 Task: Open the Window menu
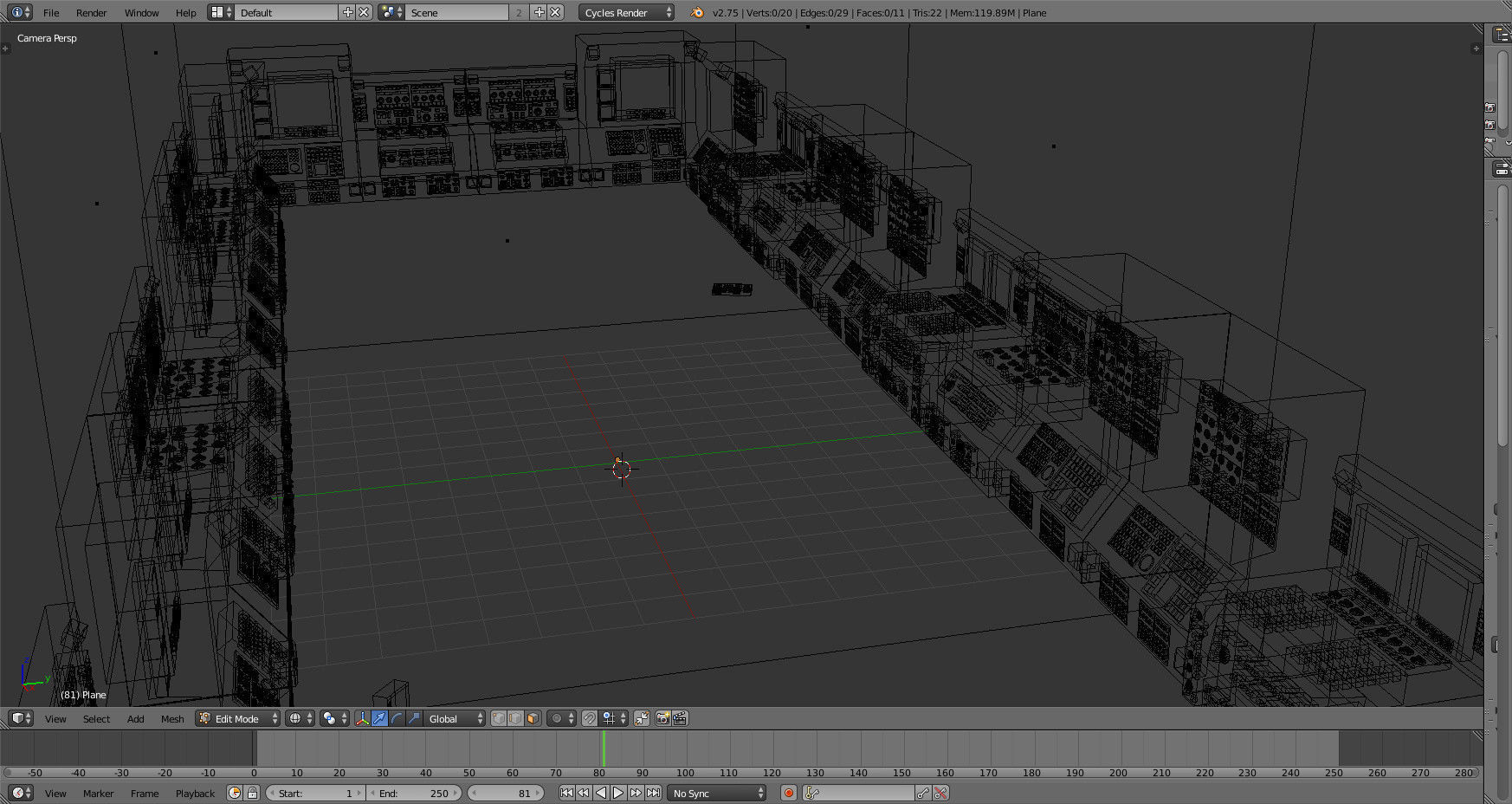[x=141, y=13]
